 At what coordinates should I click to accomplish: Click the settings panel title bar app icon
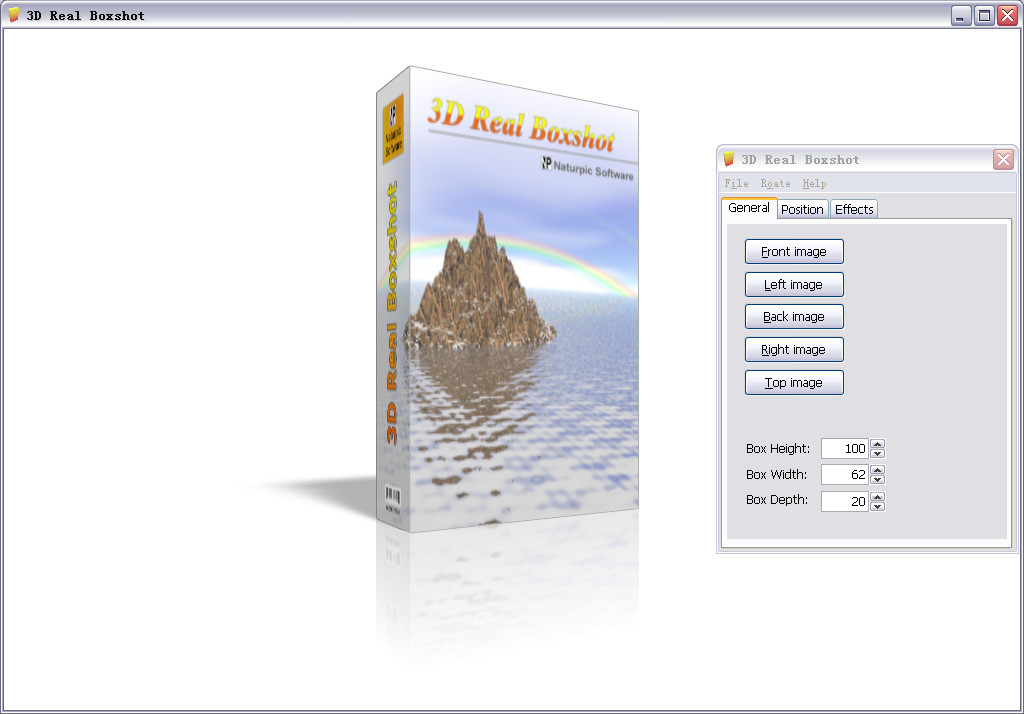729,159
